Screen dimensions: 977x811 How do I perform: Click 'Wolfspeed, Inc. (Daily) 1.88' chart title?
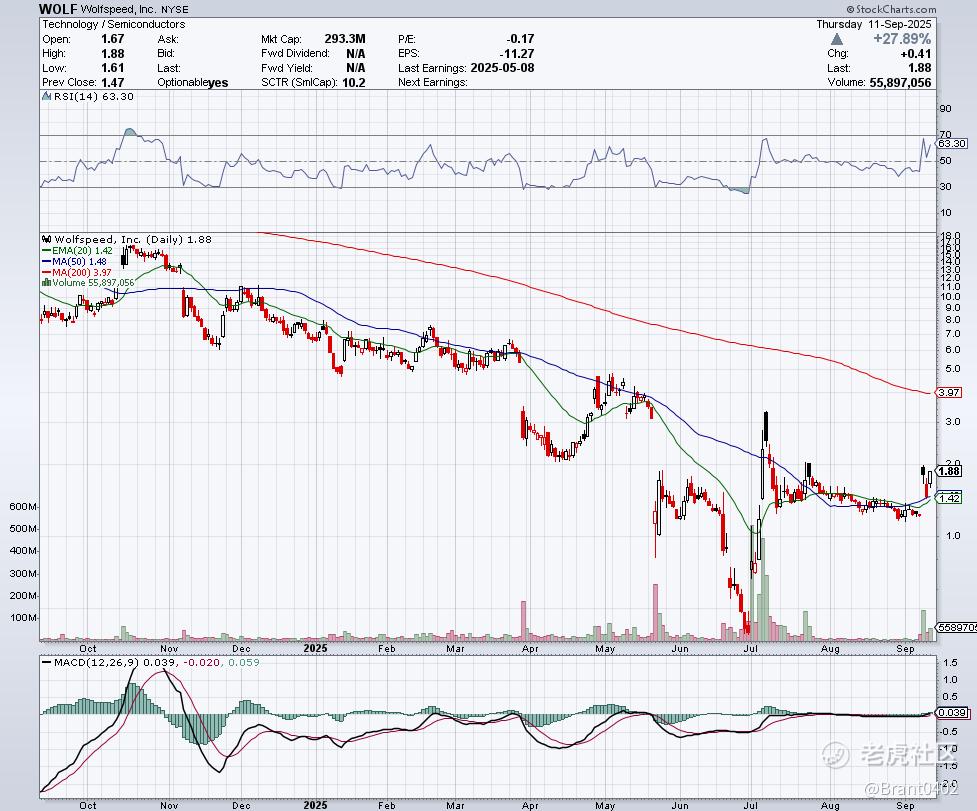133,239
